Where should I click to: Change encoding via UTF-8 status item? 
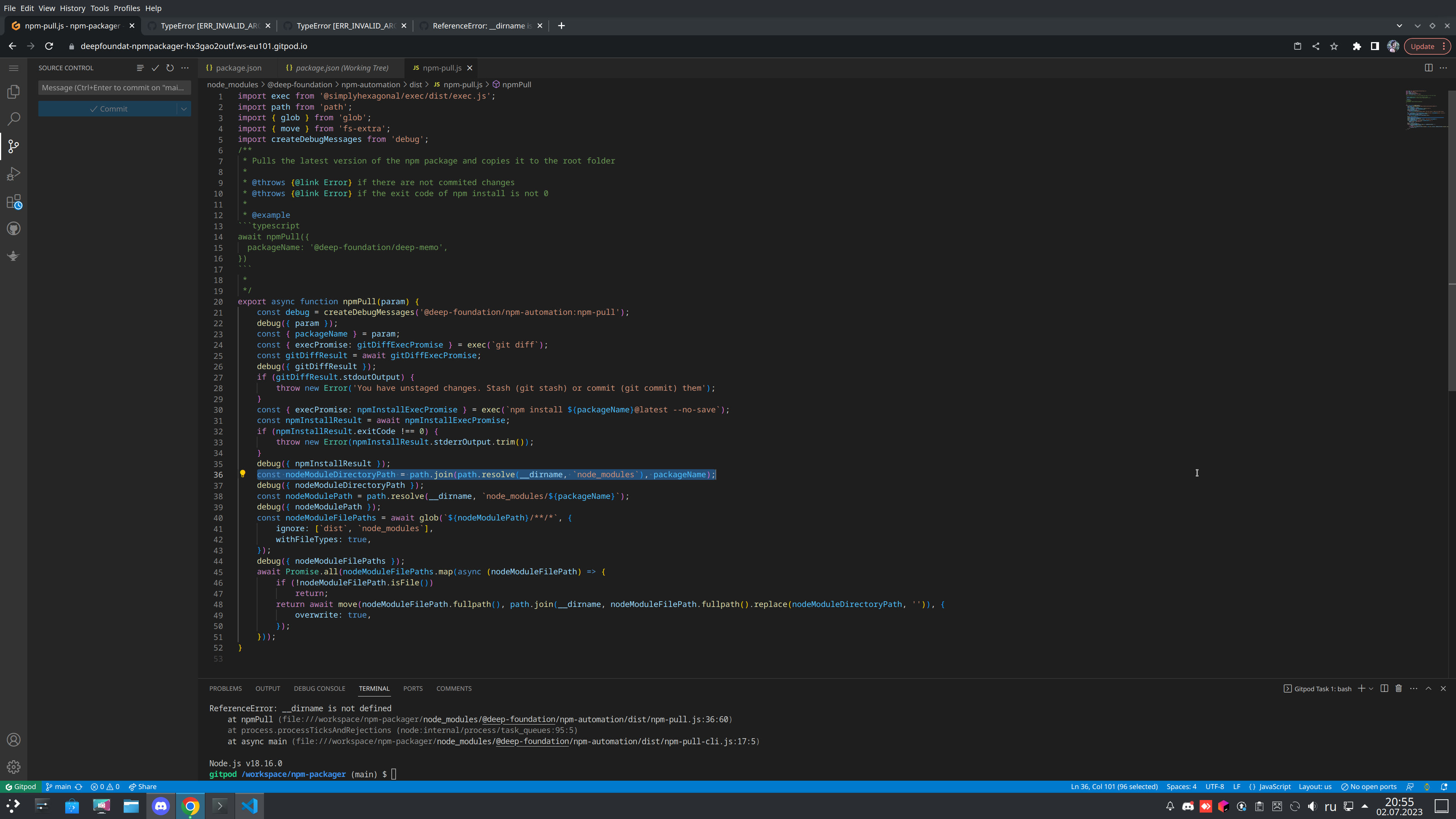1215,787
